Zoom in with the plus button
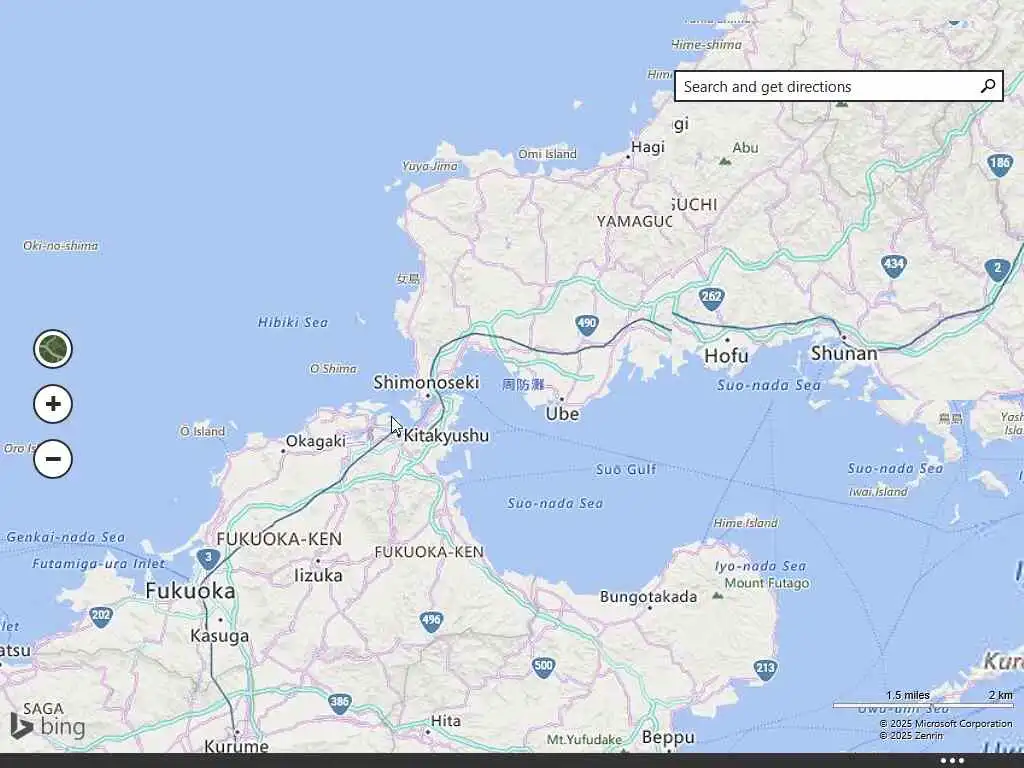Image resolution: width=1024 pixels, height=768 pixels. (53, 404)
